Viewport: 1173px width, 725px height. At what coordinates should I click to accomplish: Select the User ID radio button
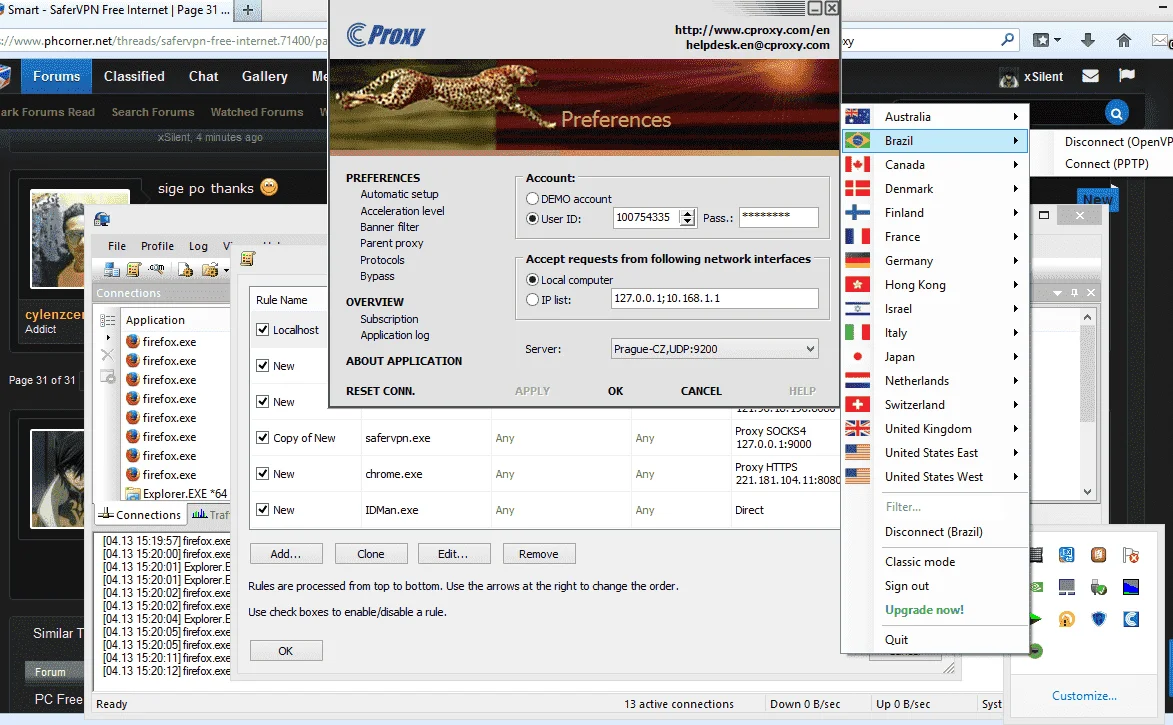(532, 218)
